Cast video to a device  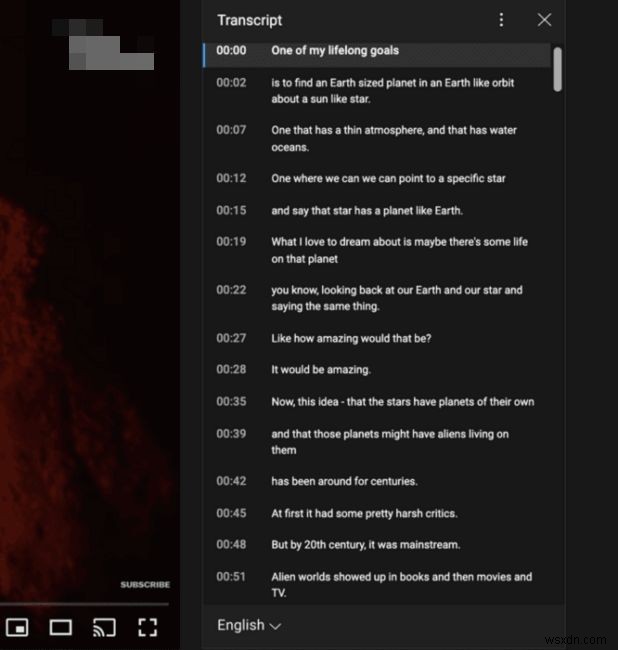[104, 627]
